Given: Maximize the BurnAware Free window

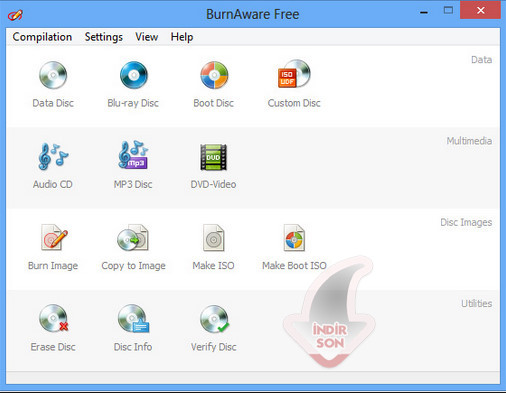Looking at the screenshot, I should 448,10.
